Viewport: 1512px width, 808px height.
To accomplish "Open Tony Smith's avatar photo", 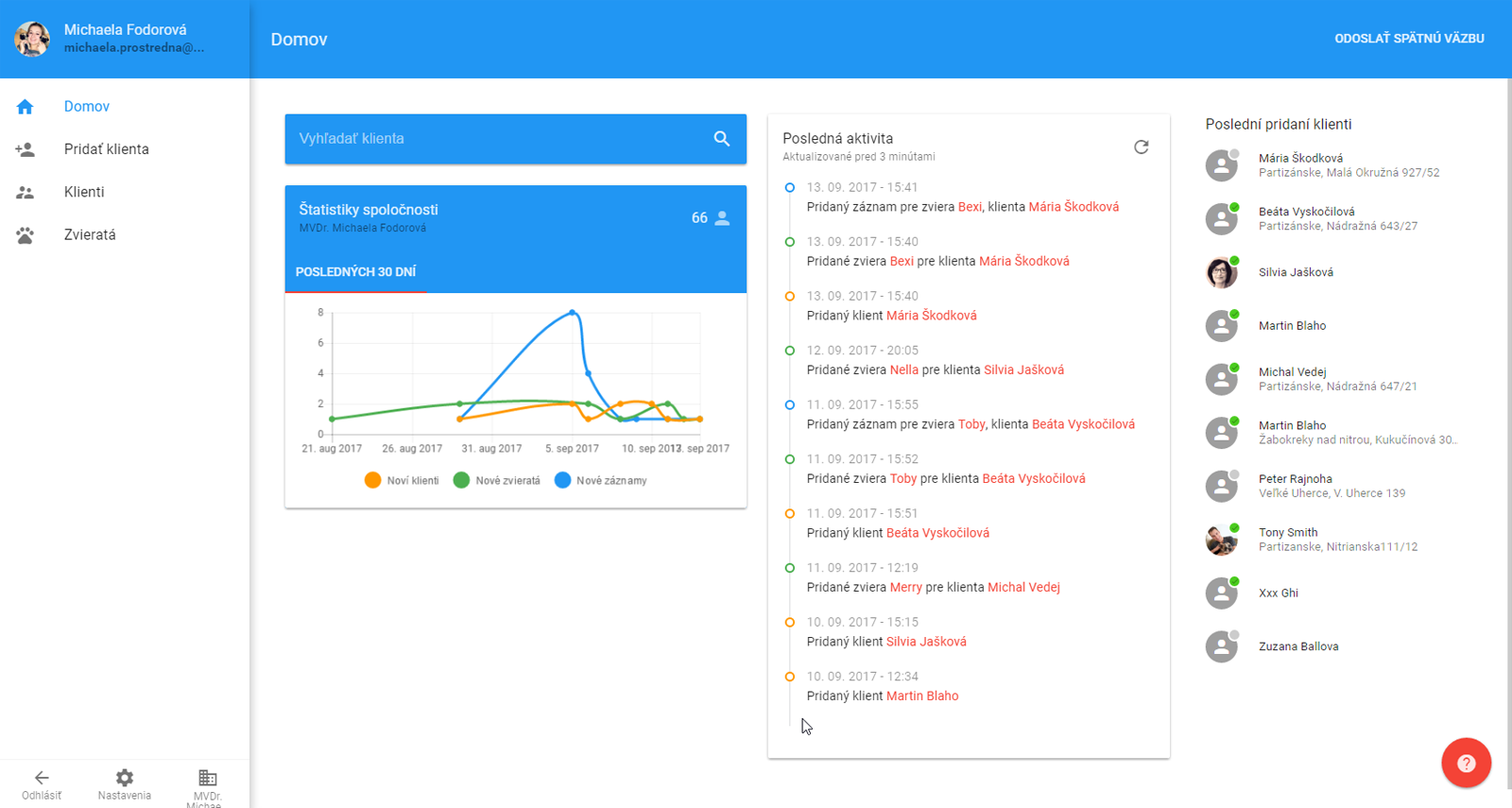I will [1222, 540].
